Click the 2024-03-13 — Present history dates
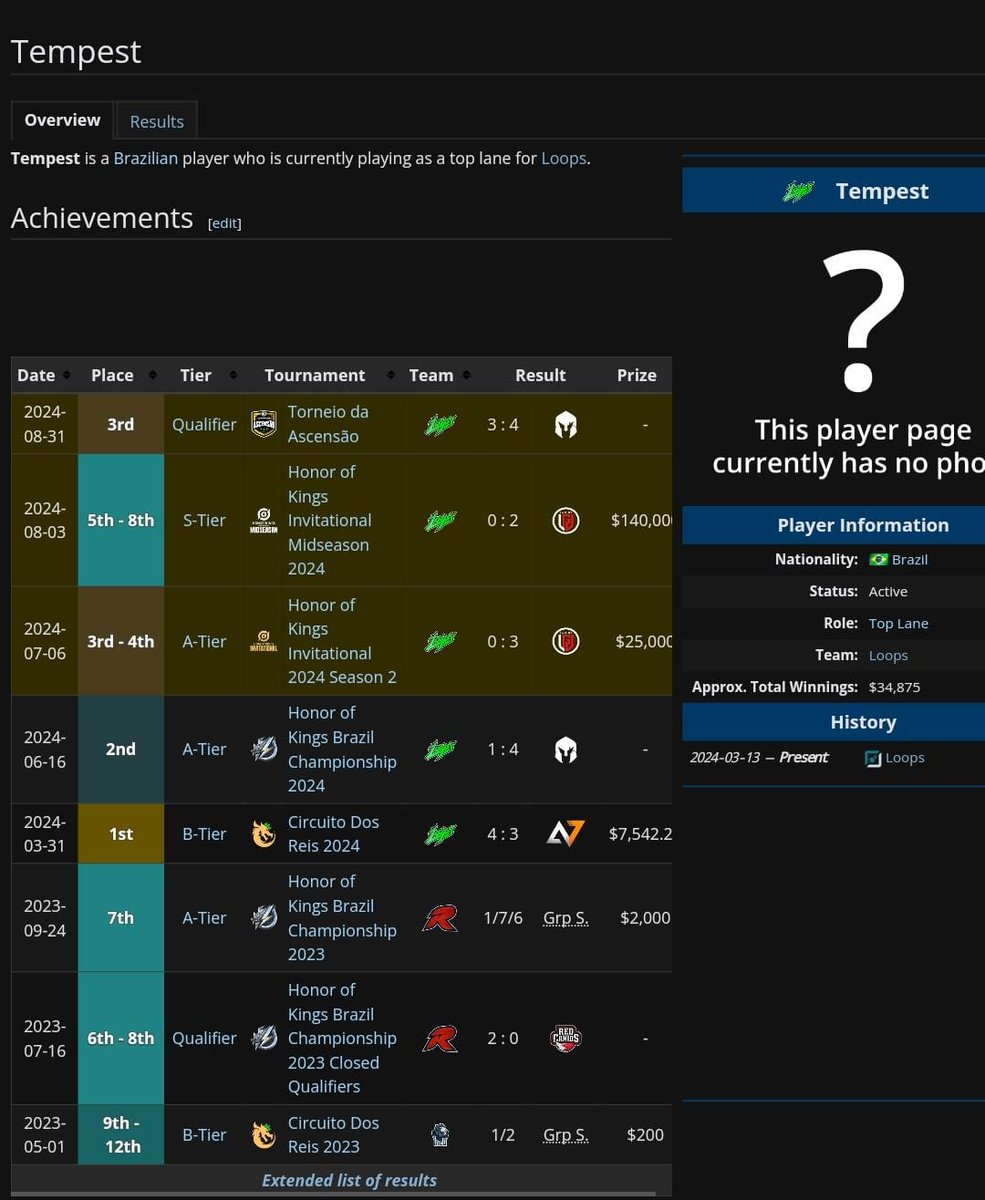 759,757
